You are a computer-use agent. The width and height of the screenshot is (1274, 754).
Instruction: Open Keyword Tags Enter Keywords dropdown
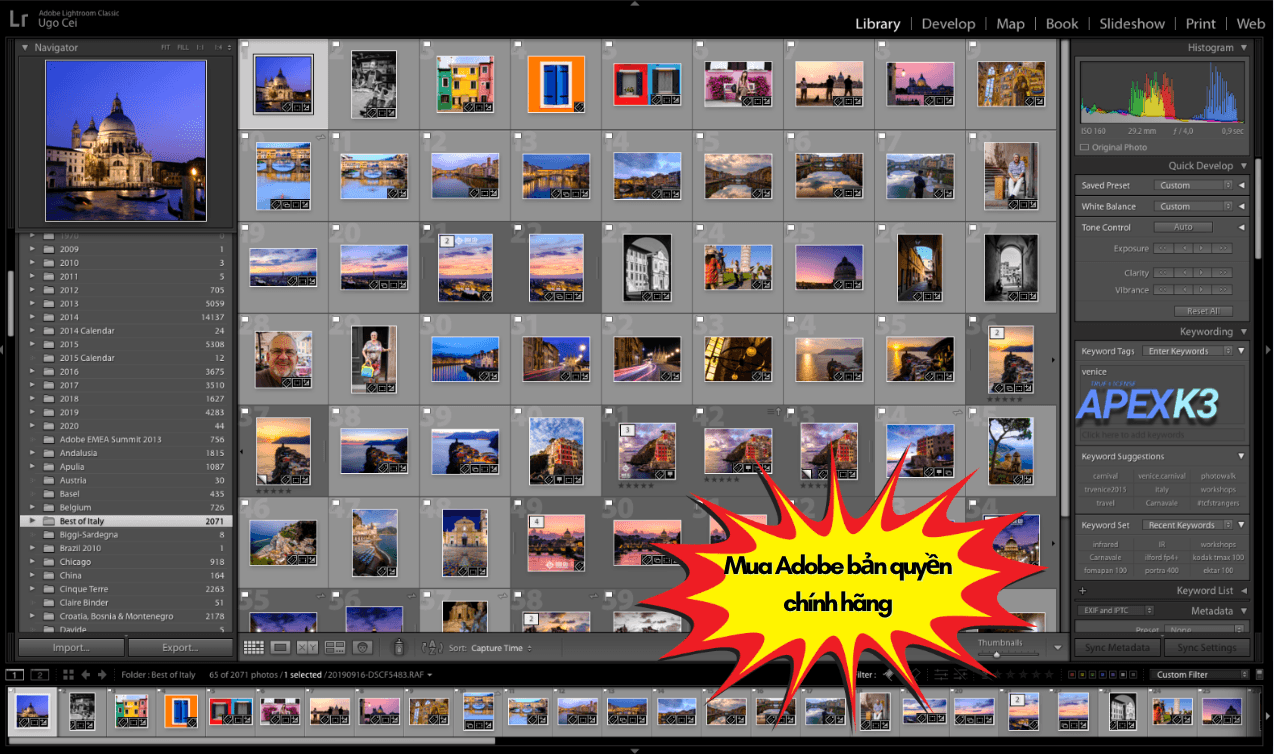click(1188, 351)
